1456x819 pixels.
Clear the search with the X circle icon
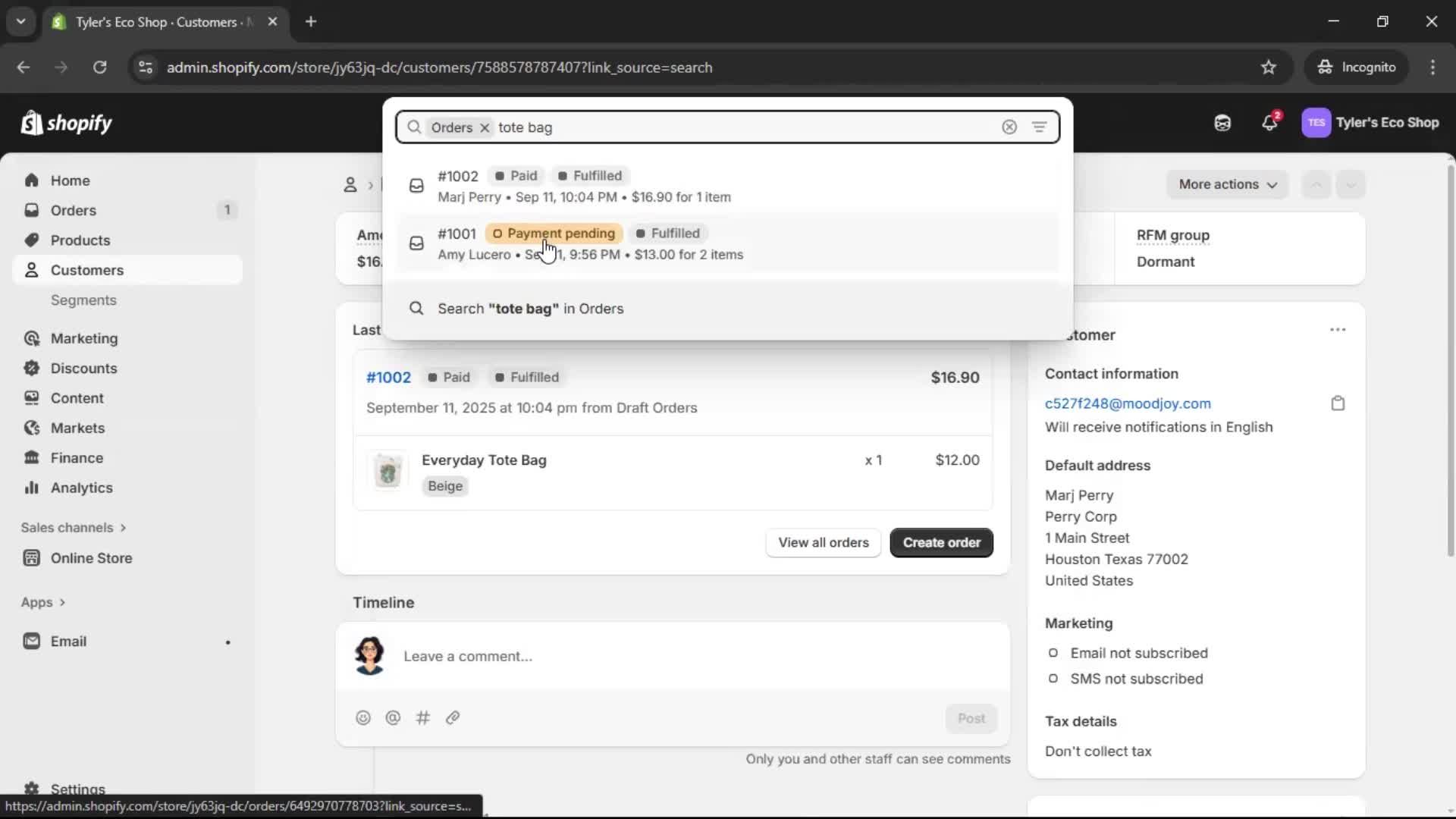coord(1009,127)
